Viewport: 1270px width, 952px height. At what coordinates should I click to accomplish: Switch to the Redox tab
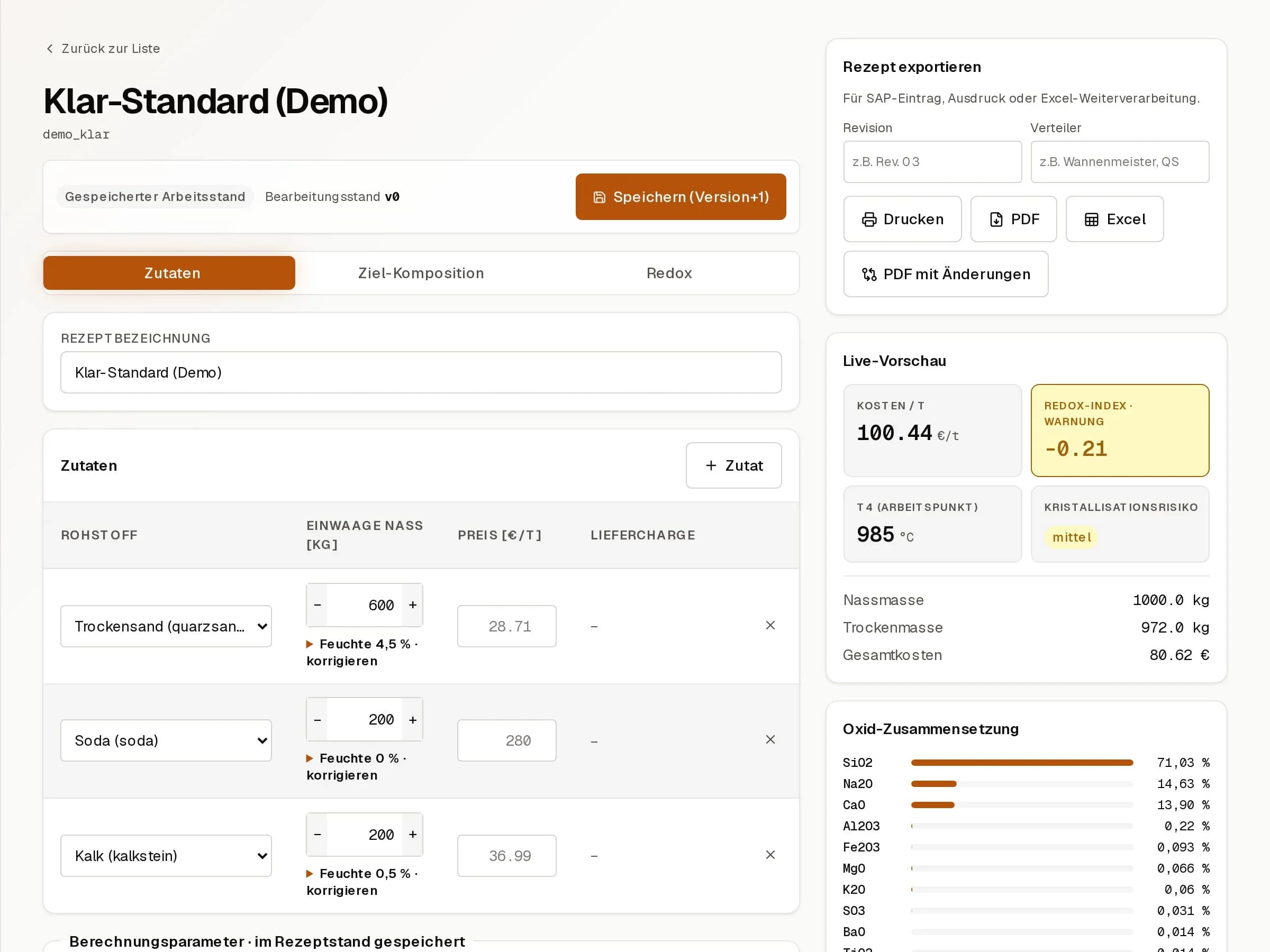coord(669,273)
